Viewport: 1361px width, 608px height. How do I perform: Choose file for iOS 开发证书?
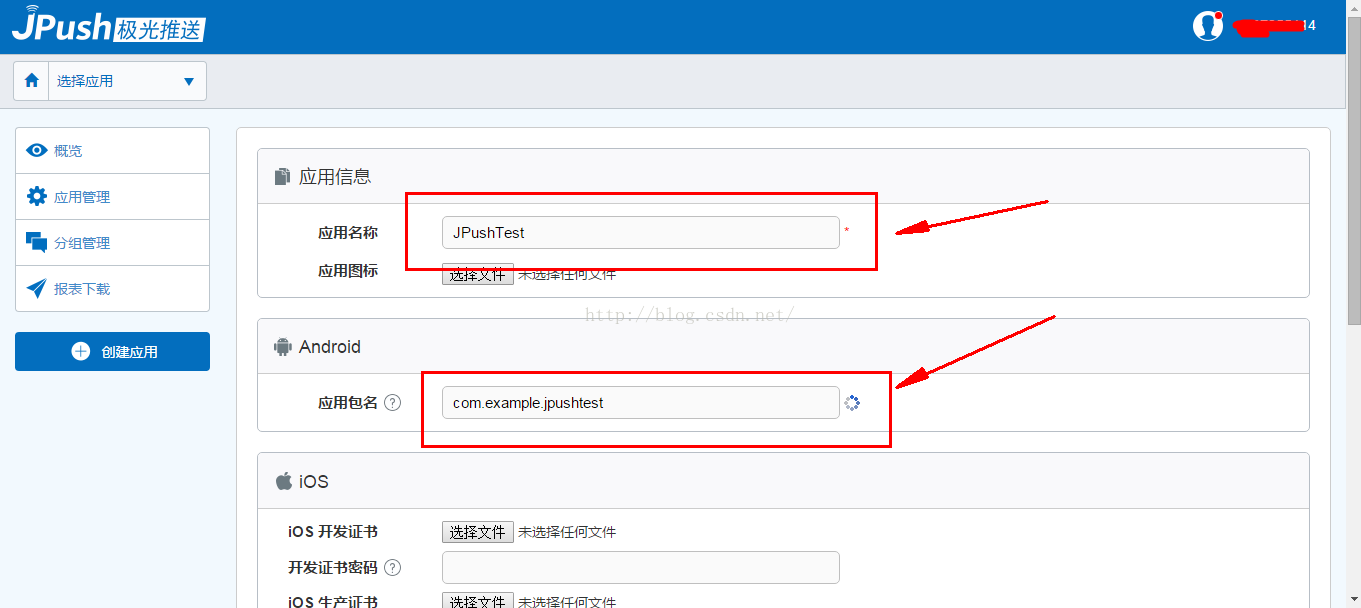pos(478,532)
